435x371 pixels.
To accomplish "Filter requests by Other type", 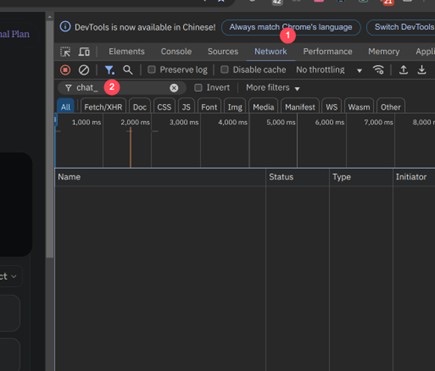I will pyautogui.click(x=391, y=107).
